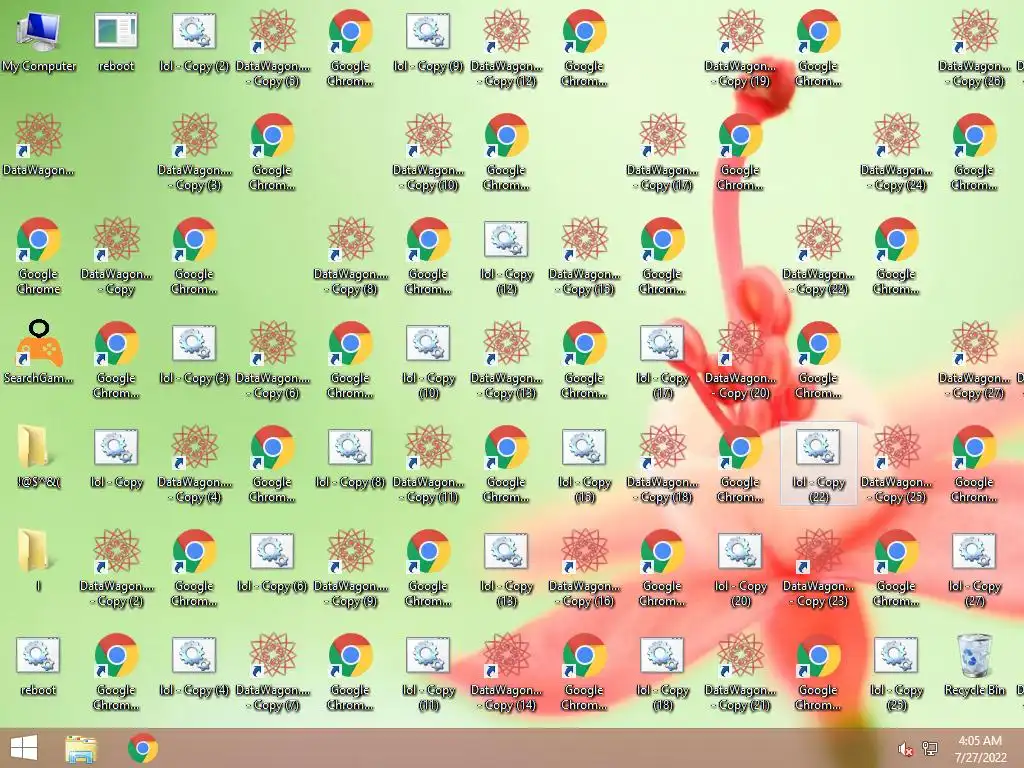Select DataWagon - Copy (27) shortcut
This screenshot has width=1024, height=768.
pos(974,361)
